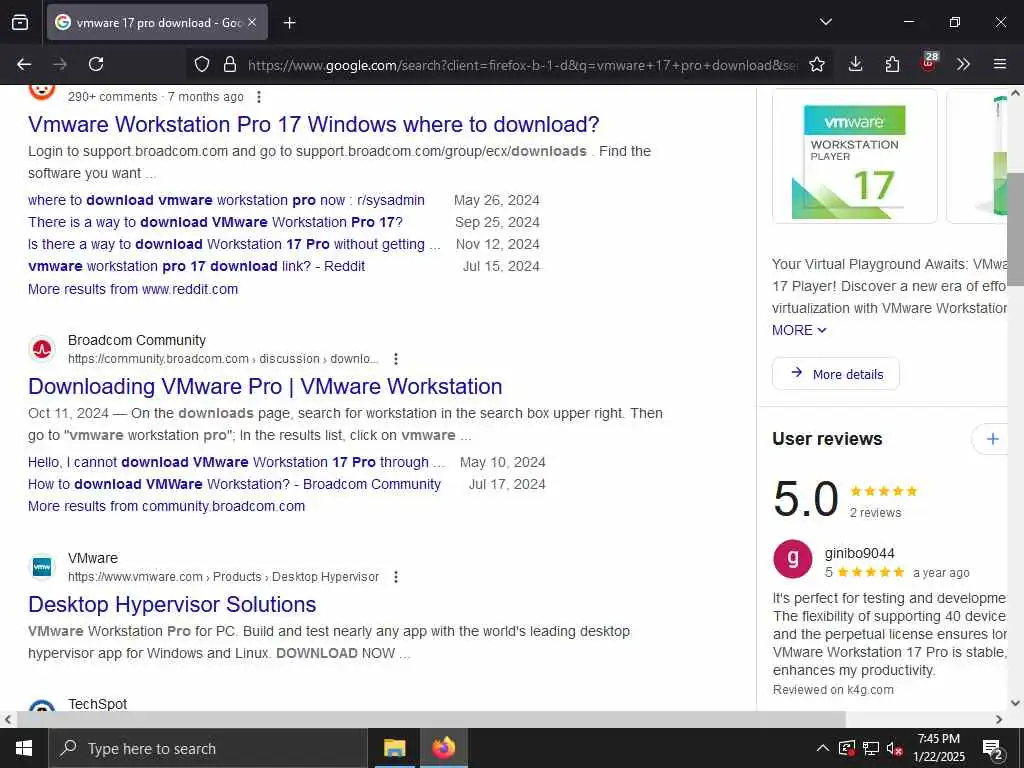
Task: Open the downloads panel
Action: point(855,64)
